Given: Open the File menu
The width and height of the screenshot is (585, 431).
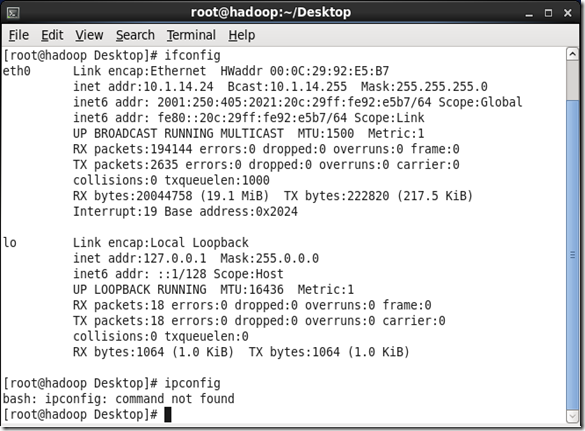Looking at the screenshot, I should (x=19, y=35).
